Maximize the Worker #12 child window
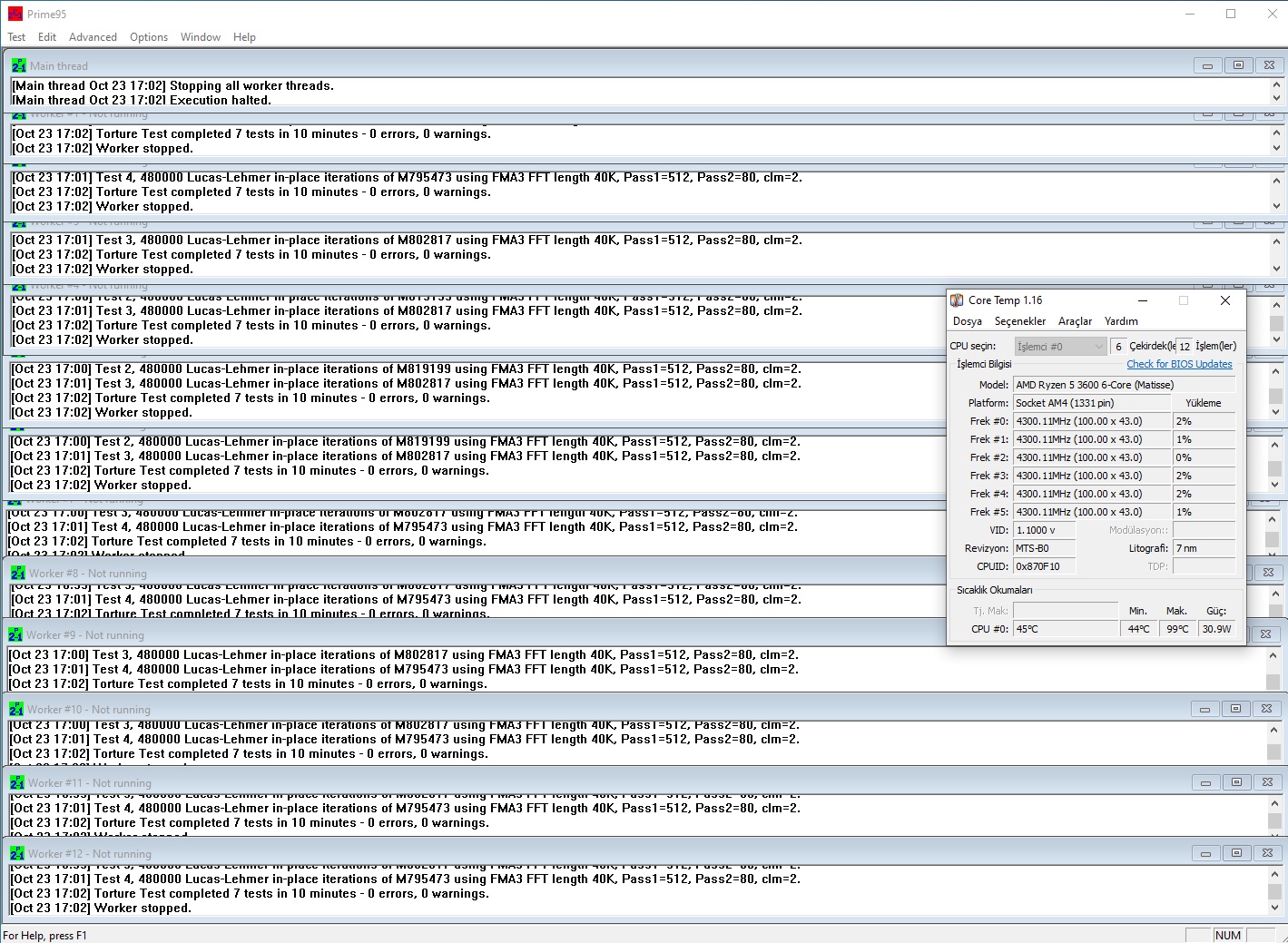1288x943 pixels. (1236, 853)
